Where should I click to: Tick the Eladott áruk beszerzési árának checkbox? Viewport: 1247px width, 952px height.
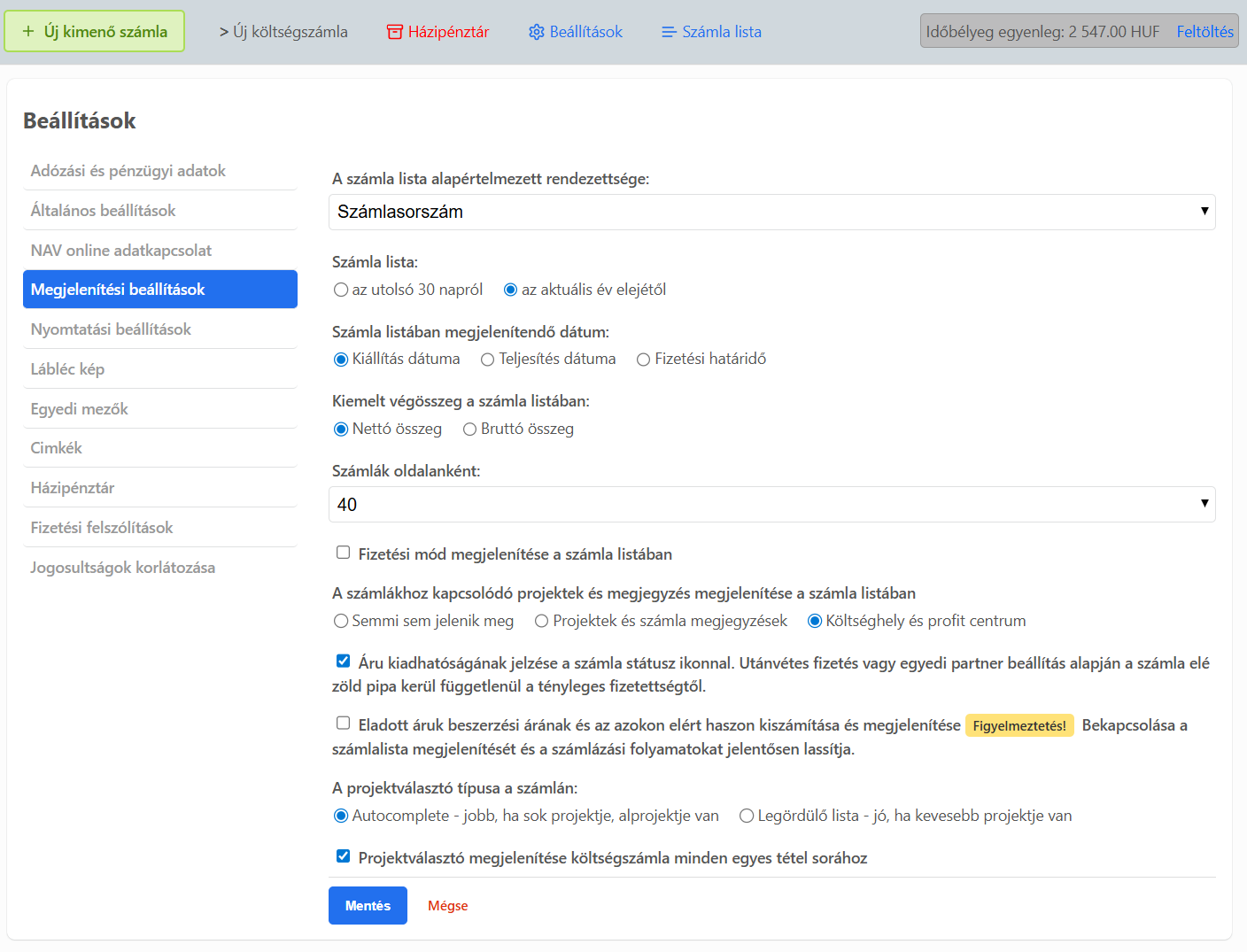click(x=343, y=723)
